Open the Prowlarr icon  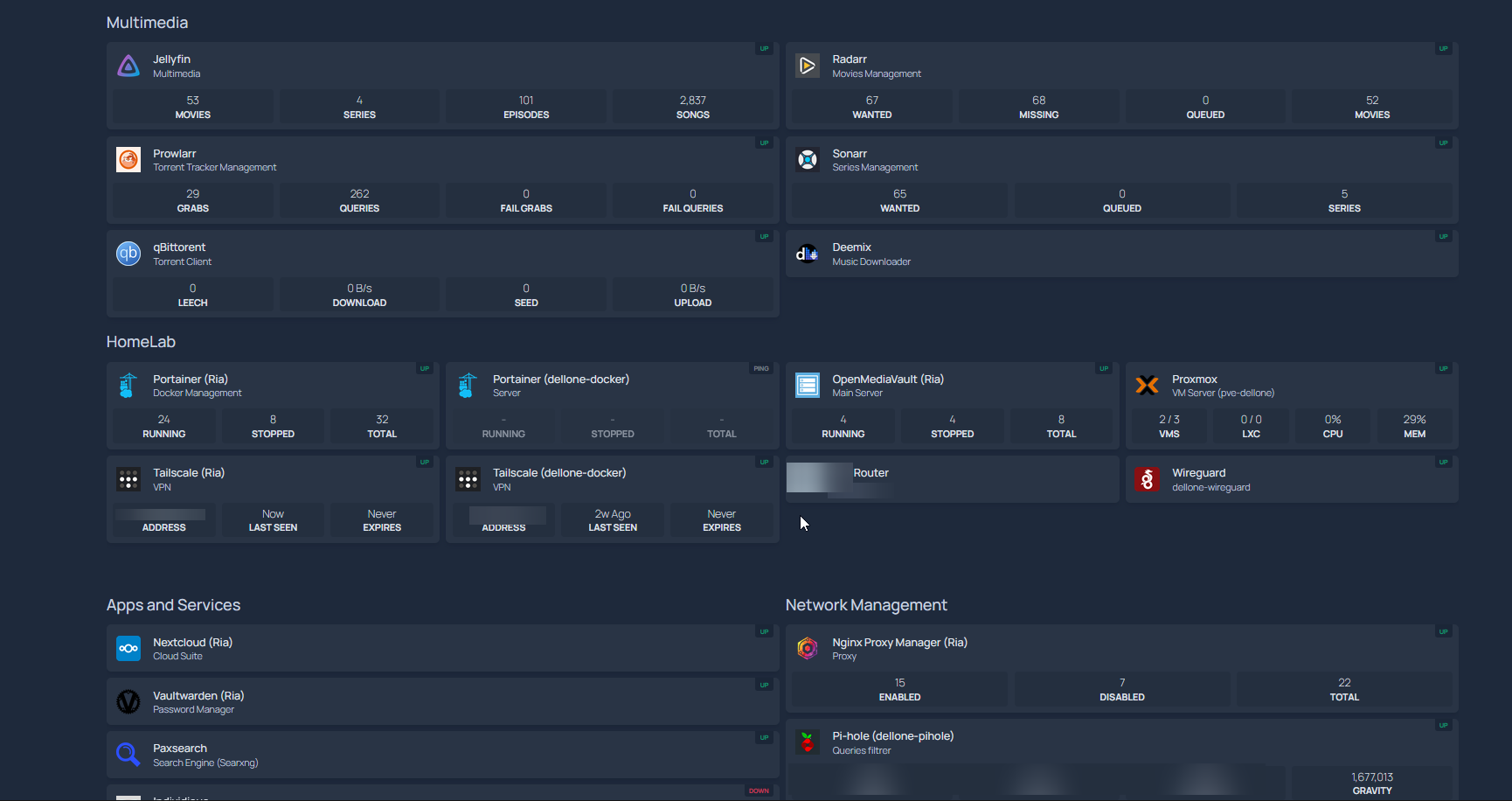click(128, 159)
